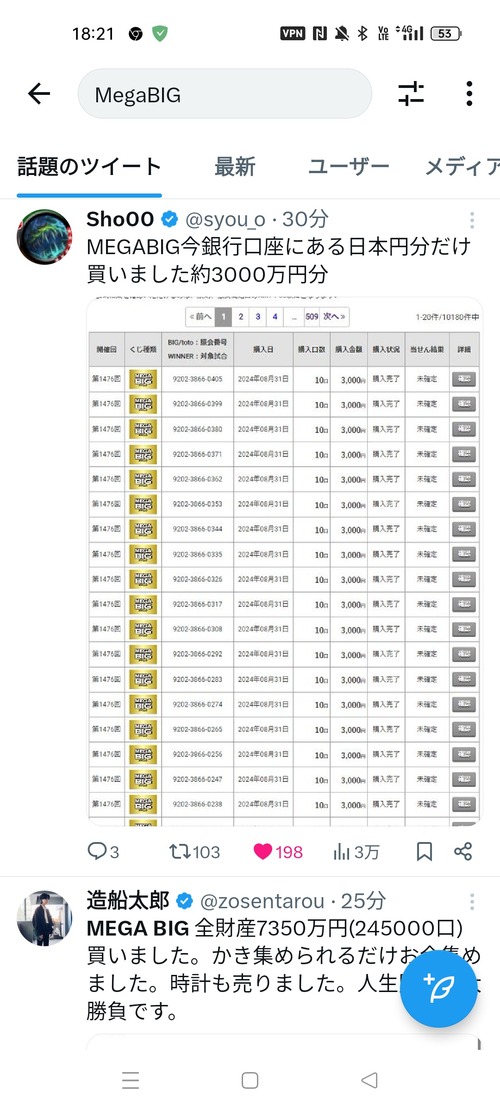500x1111 pixels.
Task: Open Android recent apps menu button
Action: pyautogui.click(x=130, y=1080)
